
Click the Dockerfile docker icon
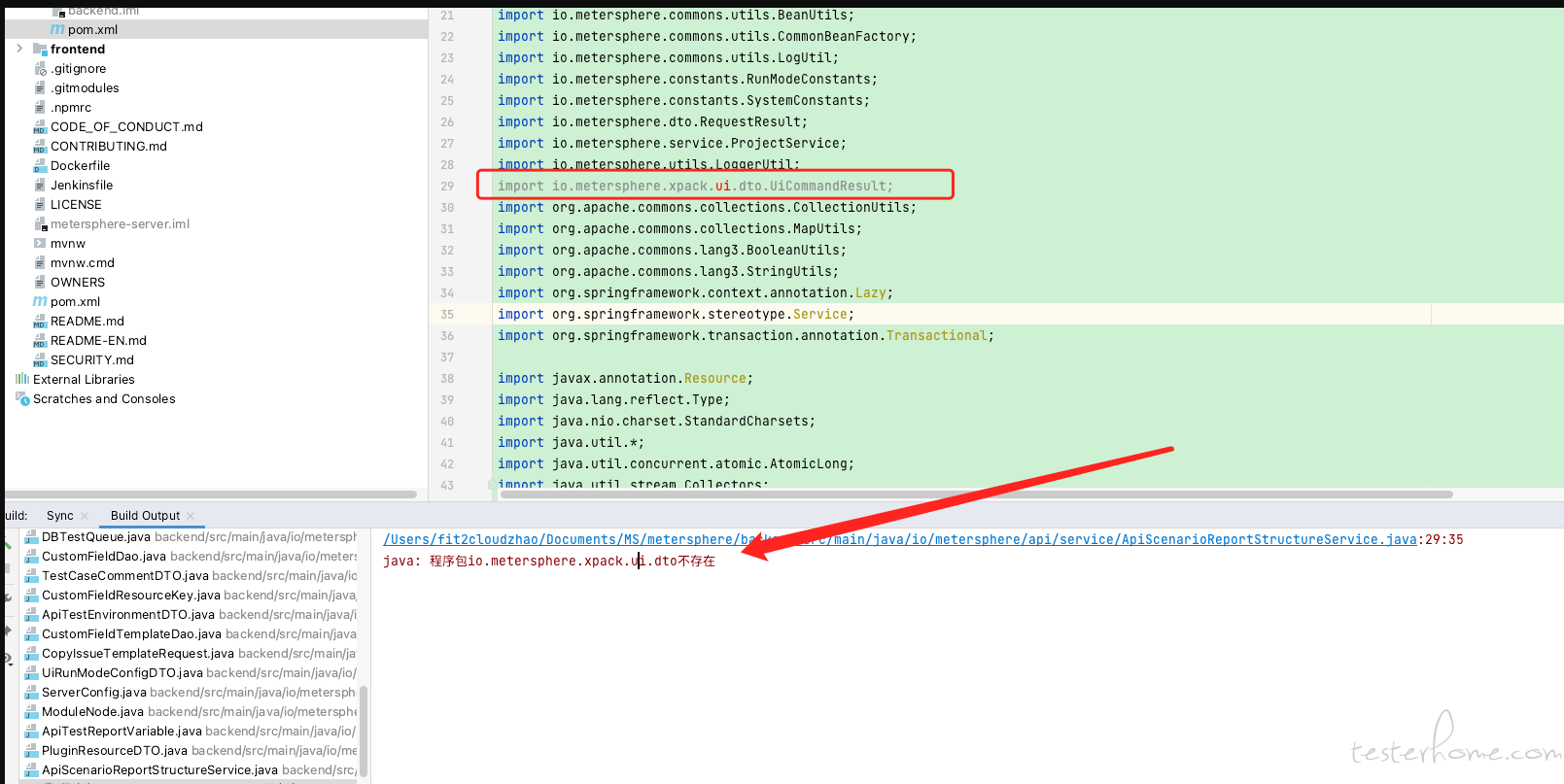pyautogui.click(x=40, y=165)
